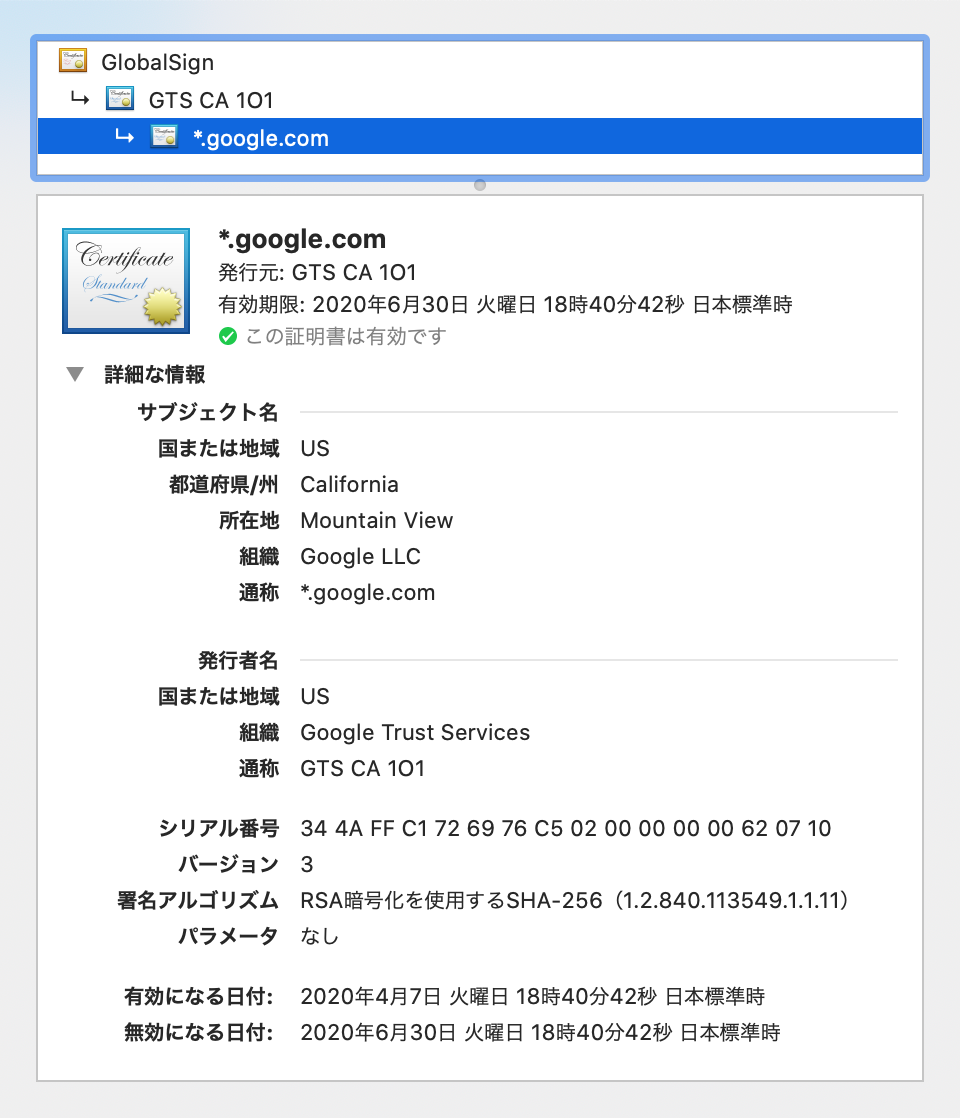Click the シリアル番号 field label
The image size is (960, 1118).
218,829
